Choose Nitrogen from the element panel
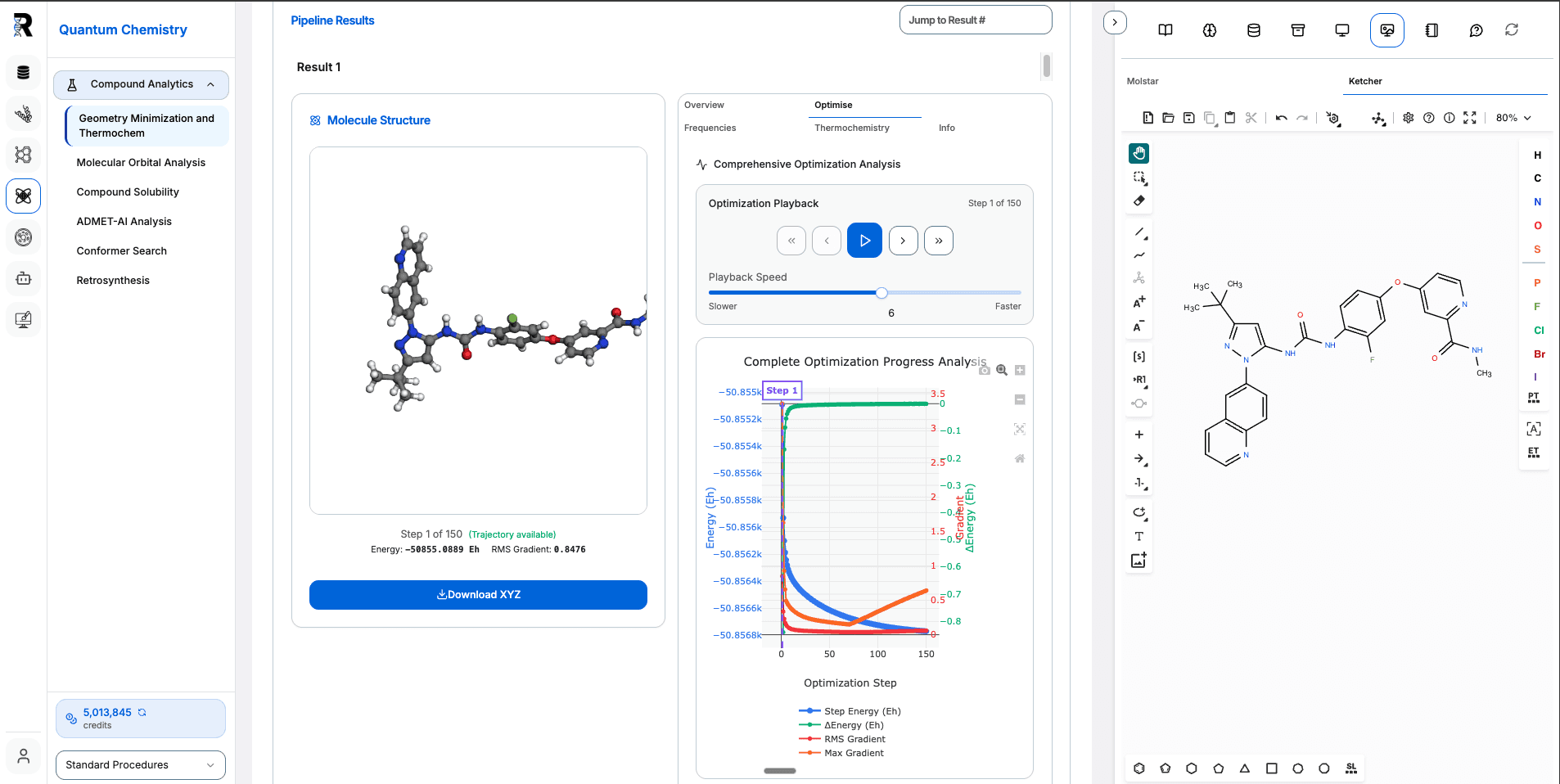This screenshot has width=1560, height=784. tap(1537, 201)
